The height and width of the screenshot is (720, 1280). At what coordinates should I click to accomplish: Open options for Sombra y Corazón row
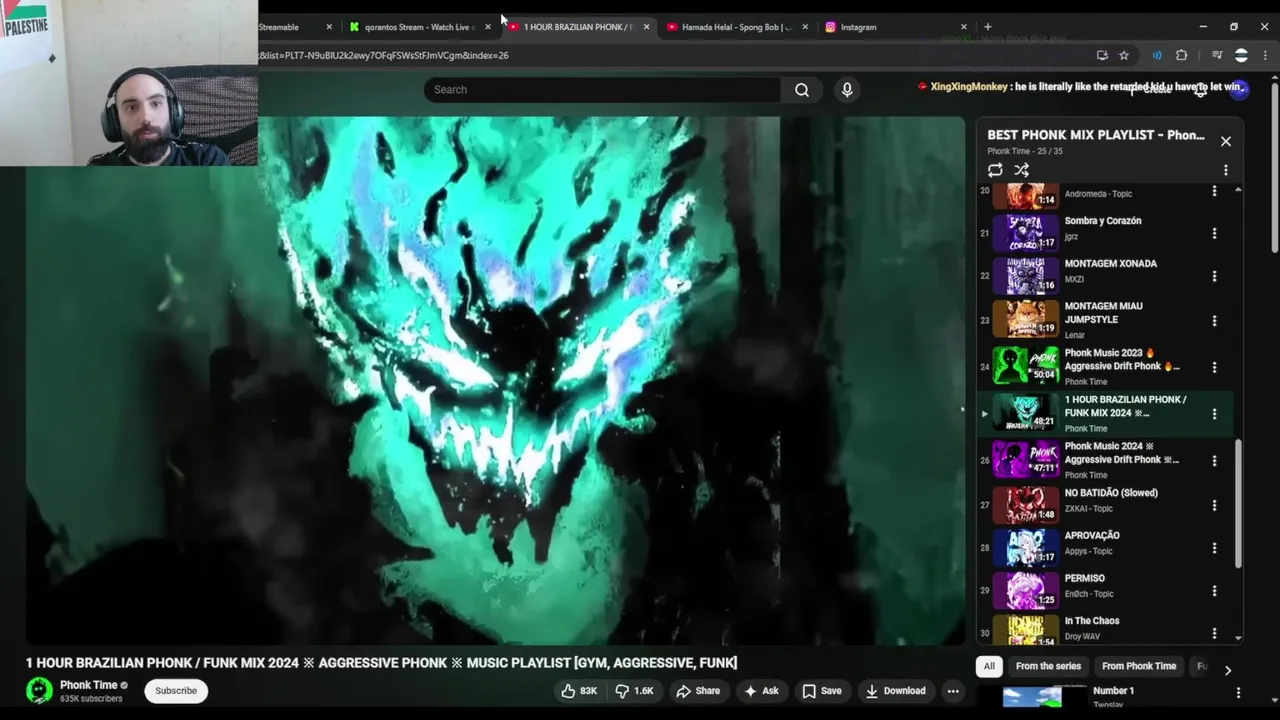1214,233
